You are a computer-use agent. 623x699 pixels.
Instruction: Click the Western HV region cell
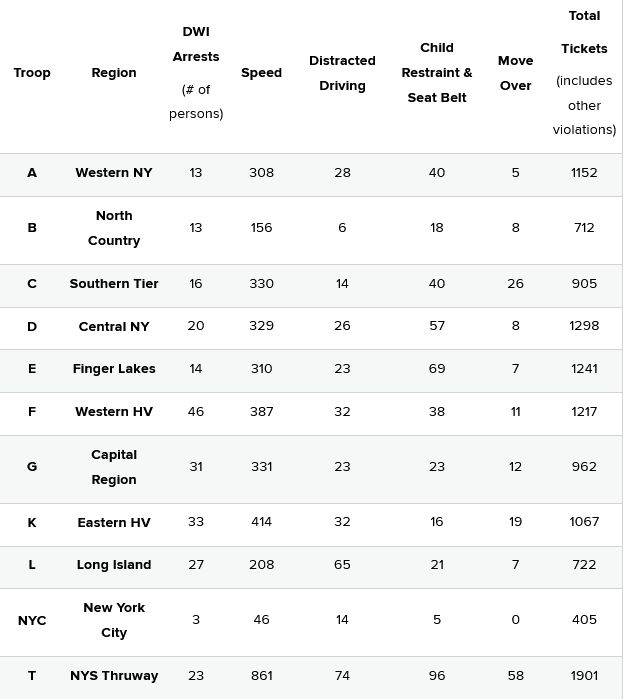pos(114,411)
